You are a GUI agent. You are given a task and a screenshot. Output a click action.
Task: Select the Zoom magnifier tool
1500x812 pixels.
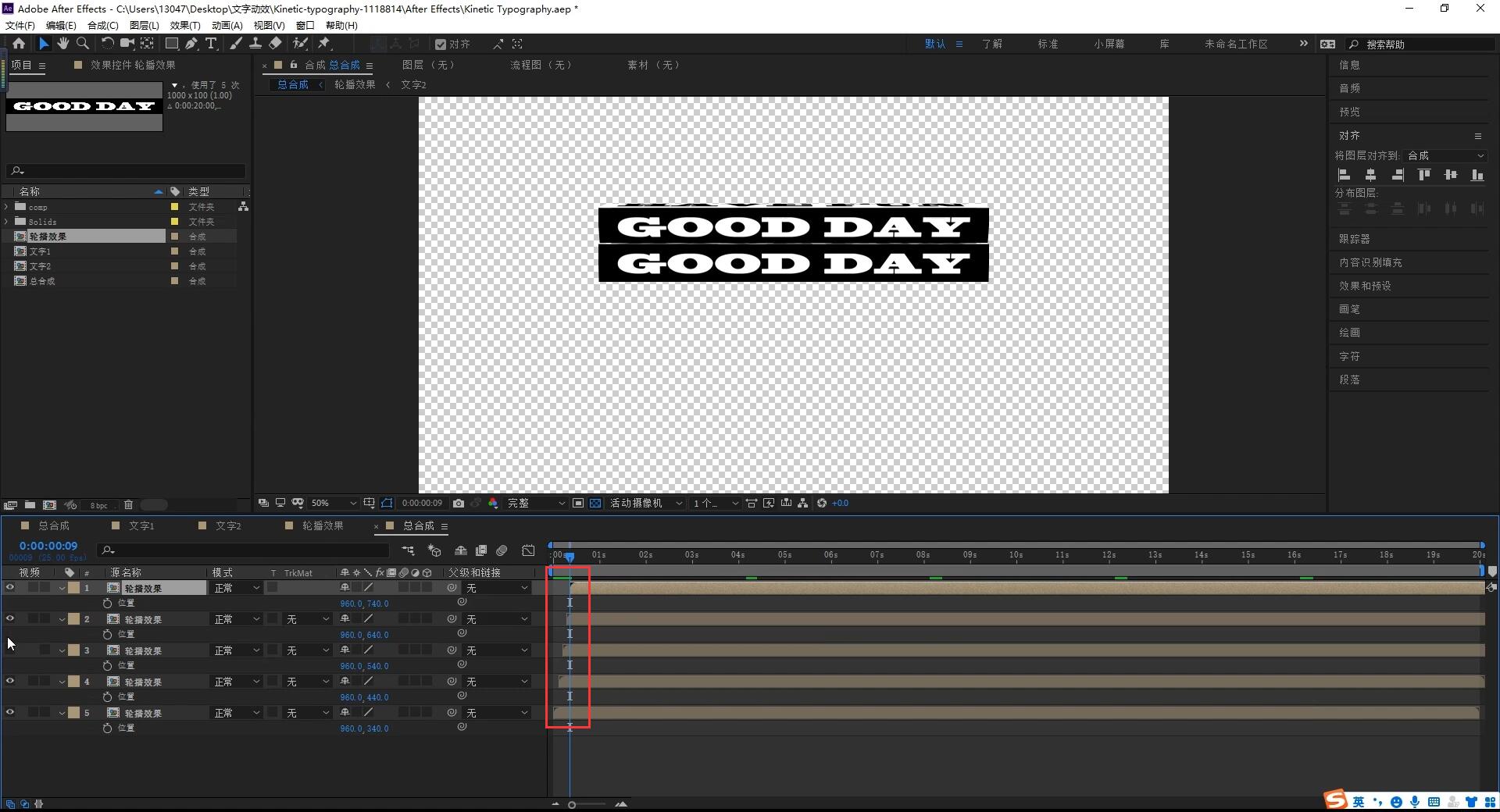coord(83,44)
